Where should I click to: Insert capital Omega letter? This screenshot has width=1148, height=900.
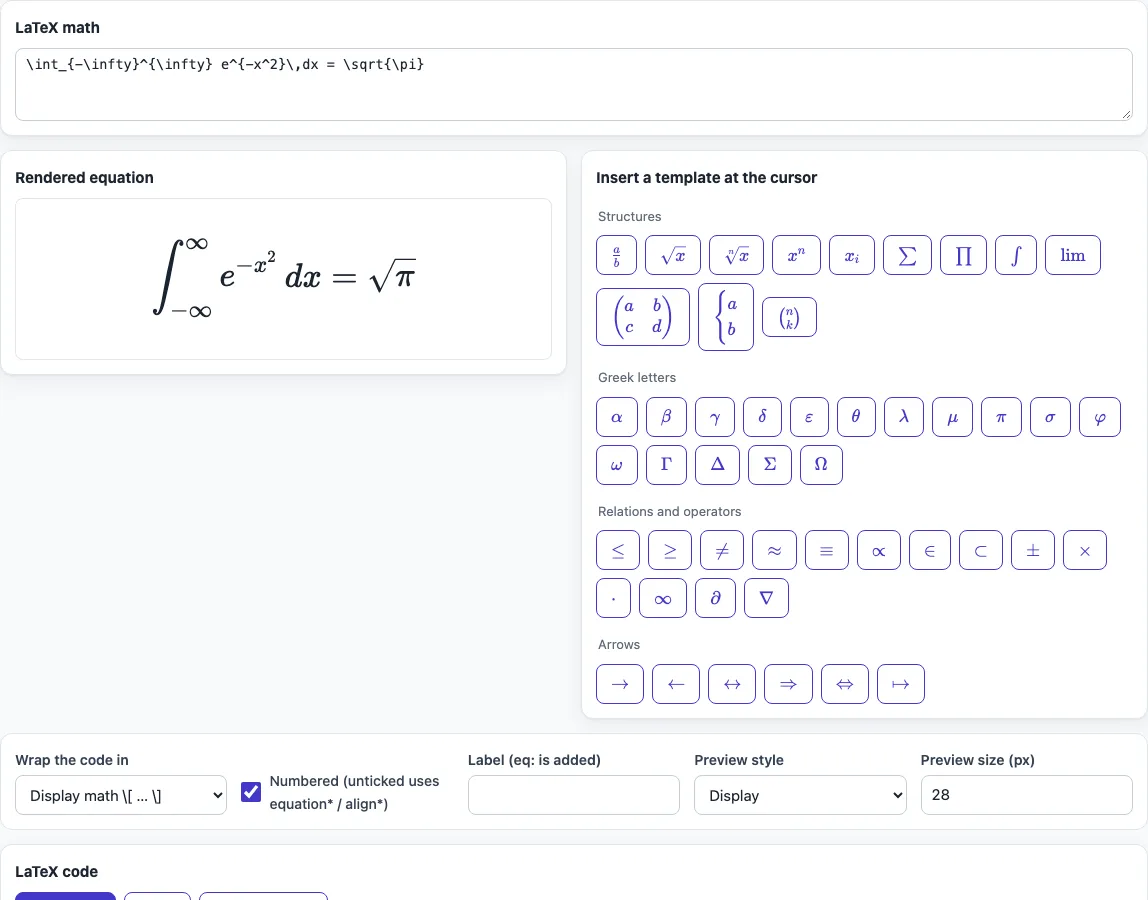pos(821,465)
